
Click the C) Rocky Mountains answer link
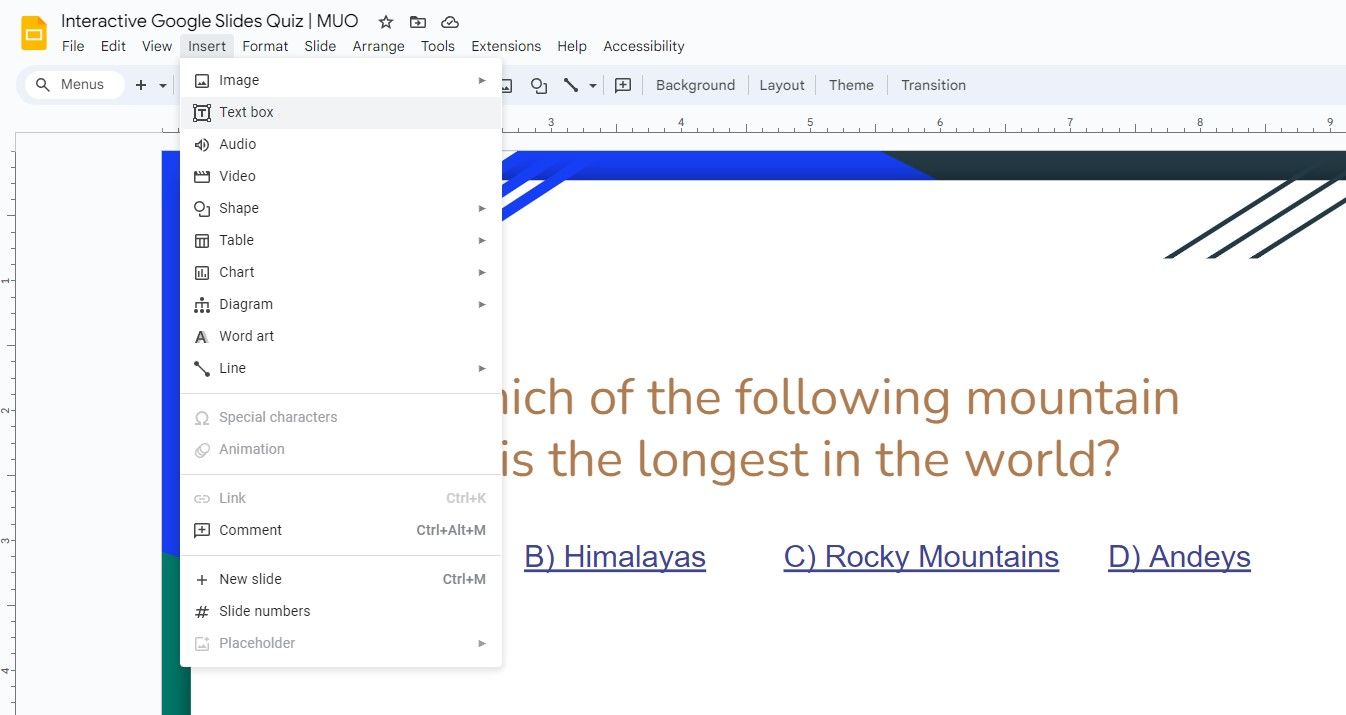tap(921, 557)
